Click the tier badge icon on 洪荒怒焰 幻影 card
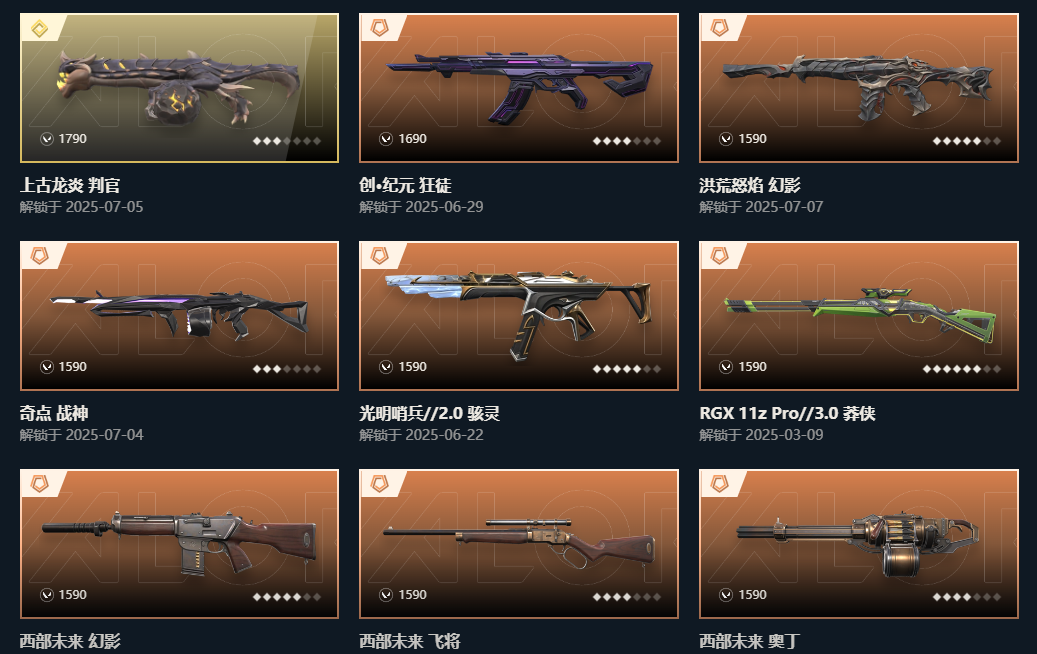Image resolution: width=1037 pixels, height=654 pixels. (720, 28)
